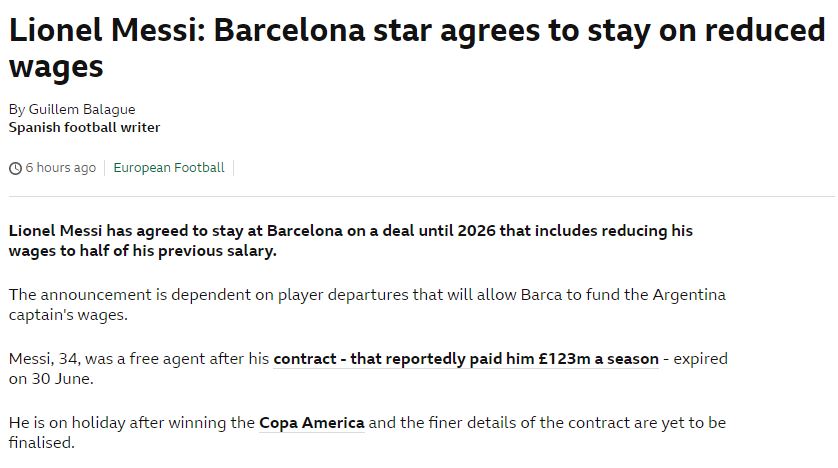Click the word 'By' before the author name
The height and width of the screenshot is (468, 838).
pos(17,109)
